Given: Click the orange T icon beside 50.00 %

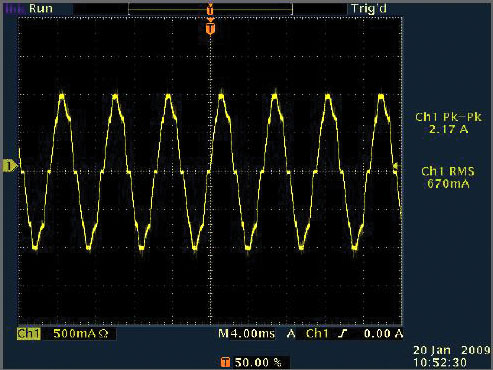Looking at the screenshot, I should (x=225, y=362).
